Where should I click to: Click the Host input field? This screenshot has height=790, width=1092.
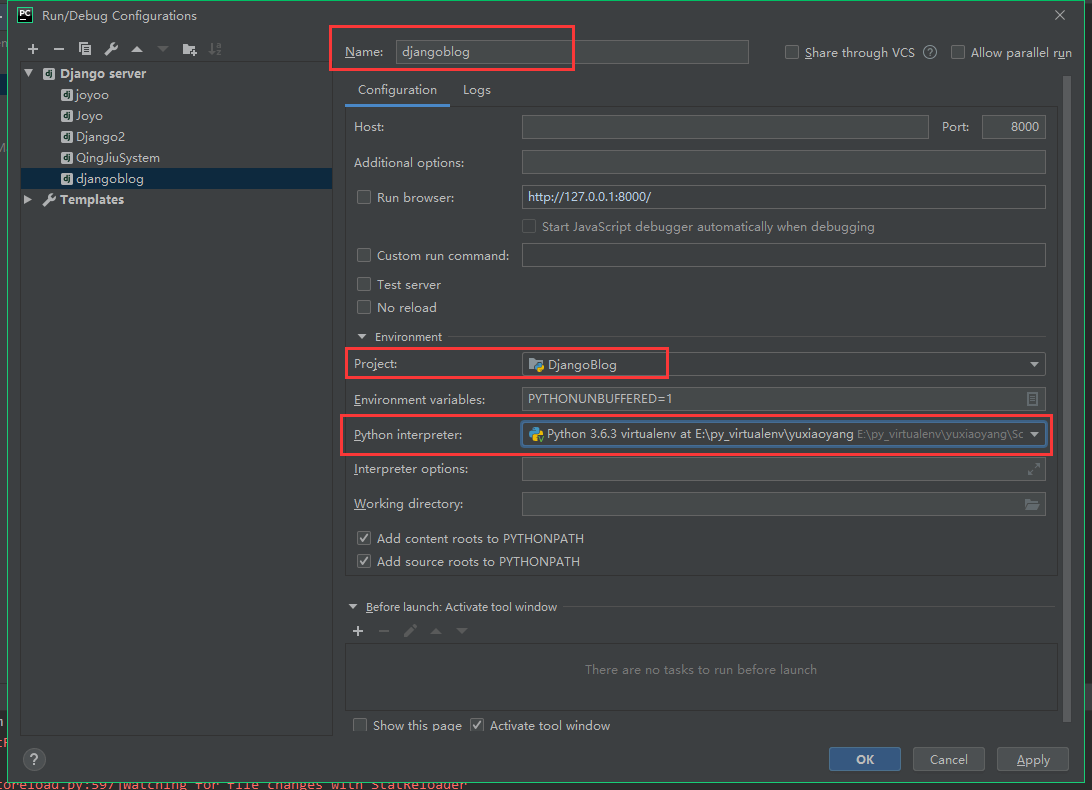click(725, 127)
